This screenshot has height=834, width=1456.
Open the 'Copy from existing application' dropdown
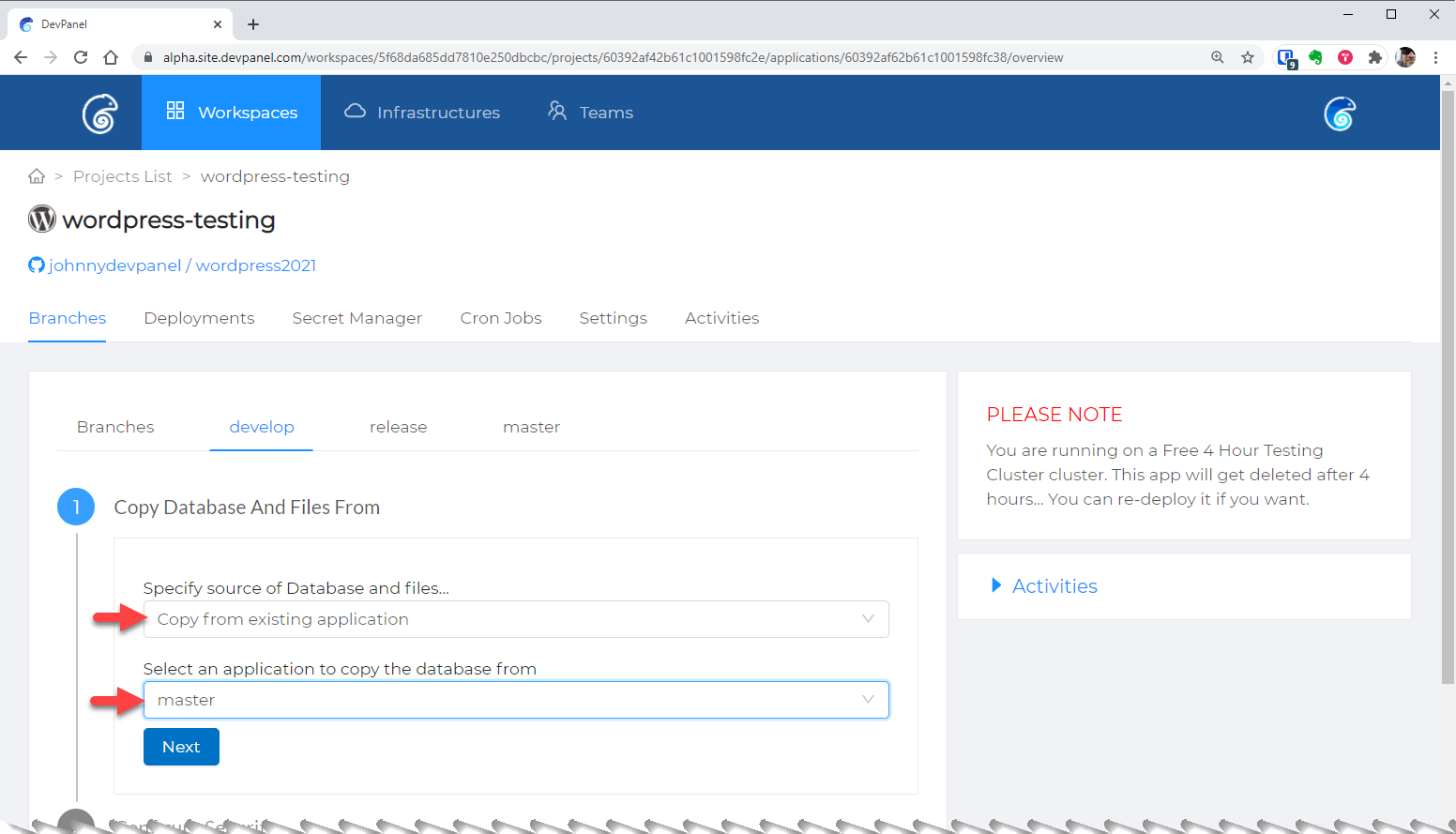[515, 619]
